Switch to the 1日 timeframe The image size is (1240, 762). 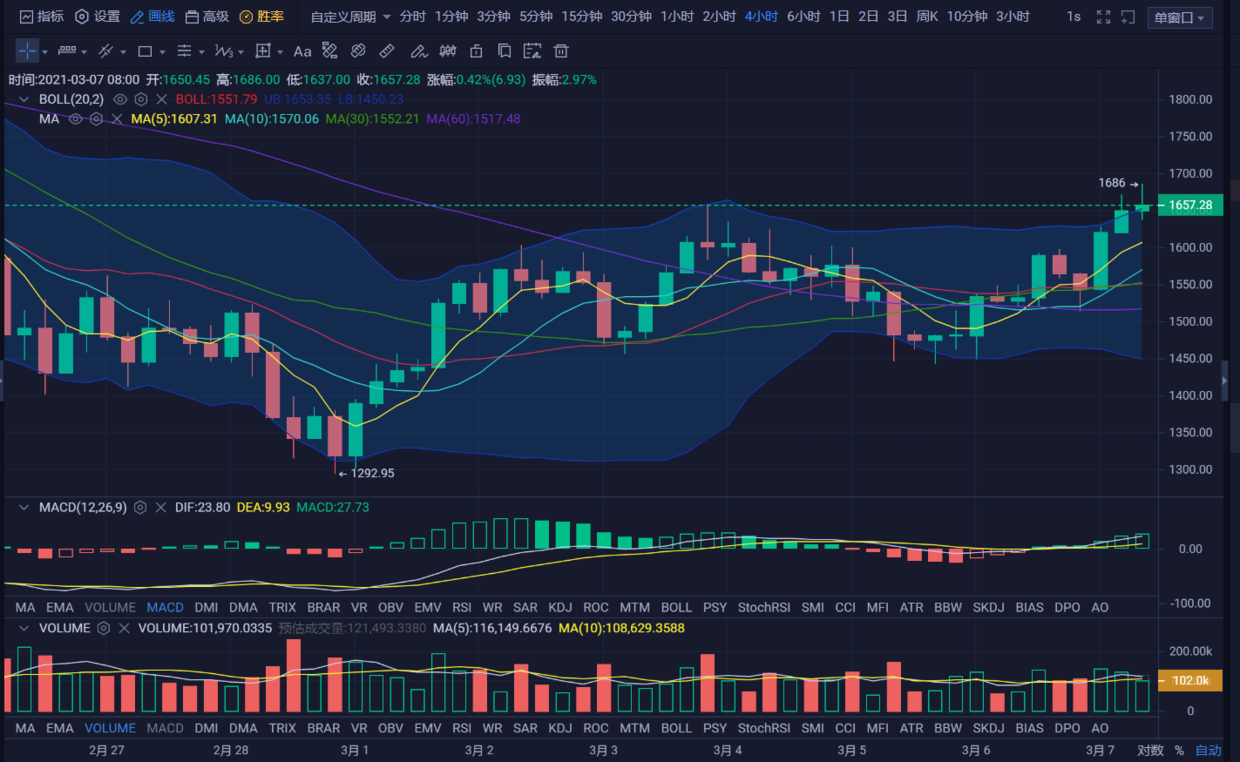[x=840, y=17]
